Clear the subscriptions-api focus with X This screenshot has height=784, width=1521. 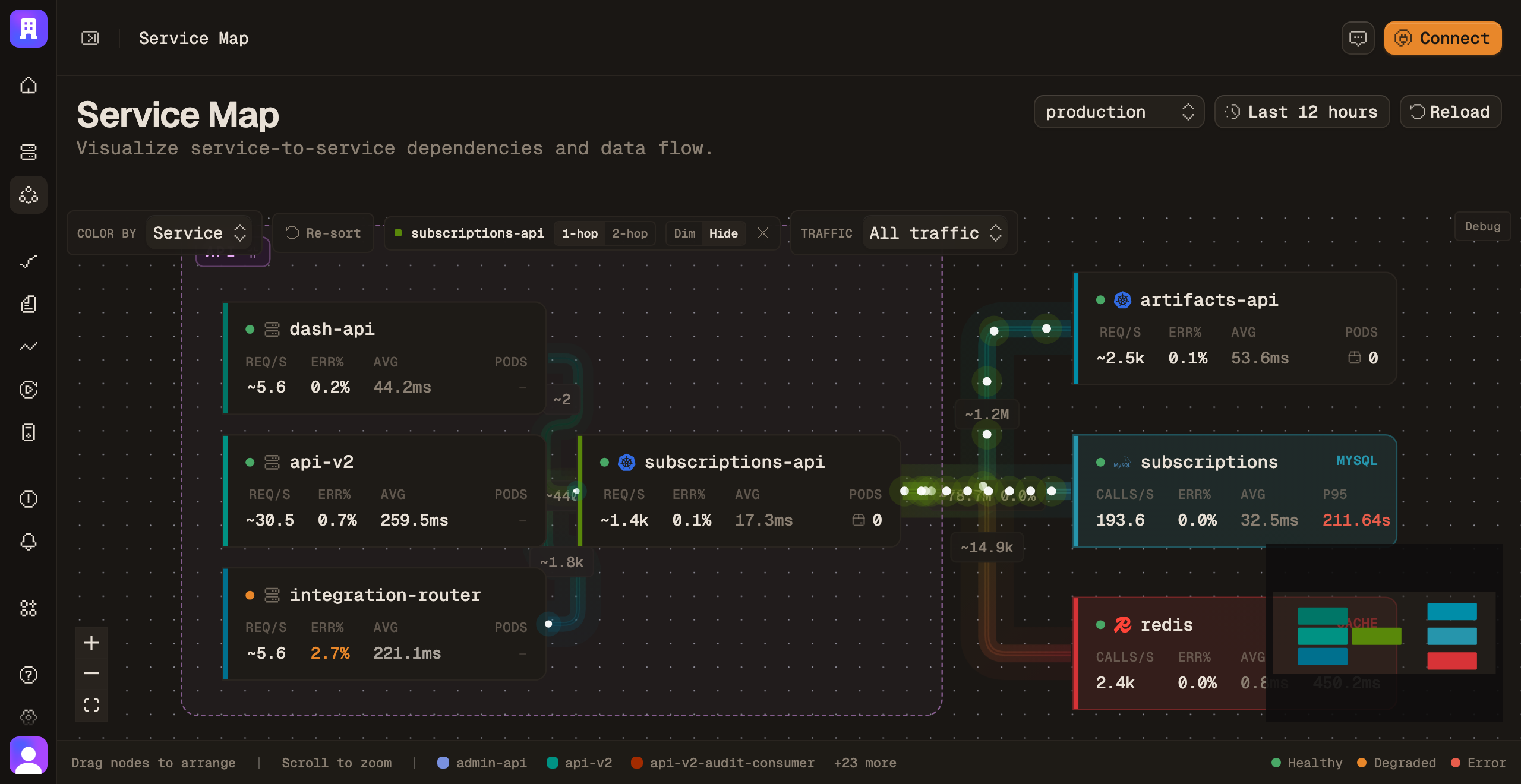763,233
